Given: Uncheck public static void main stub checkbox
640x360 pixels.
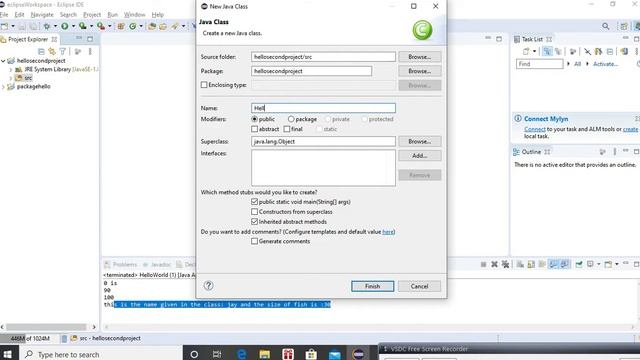Looking at the screenshot, I should (x=255, y=202).
